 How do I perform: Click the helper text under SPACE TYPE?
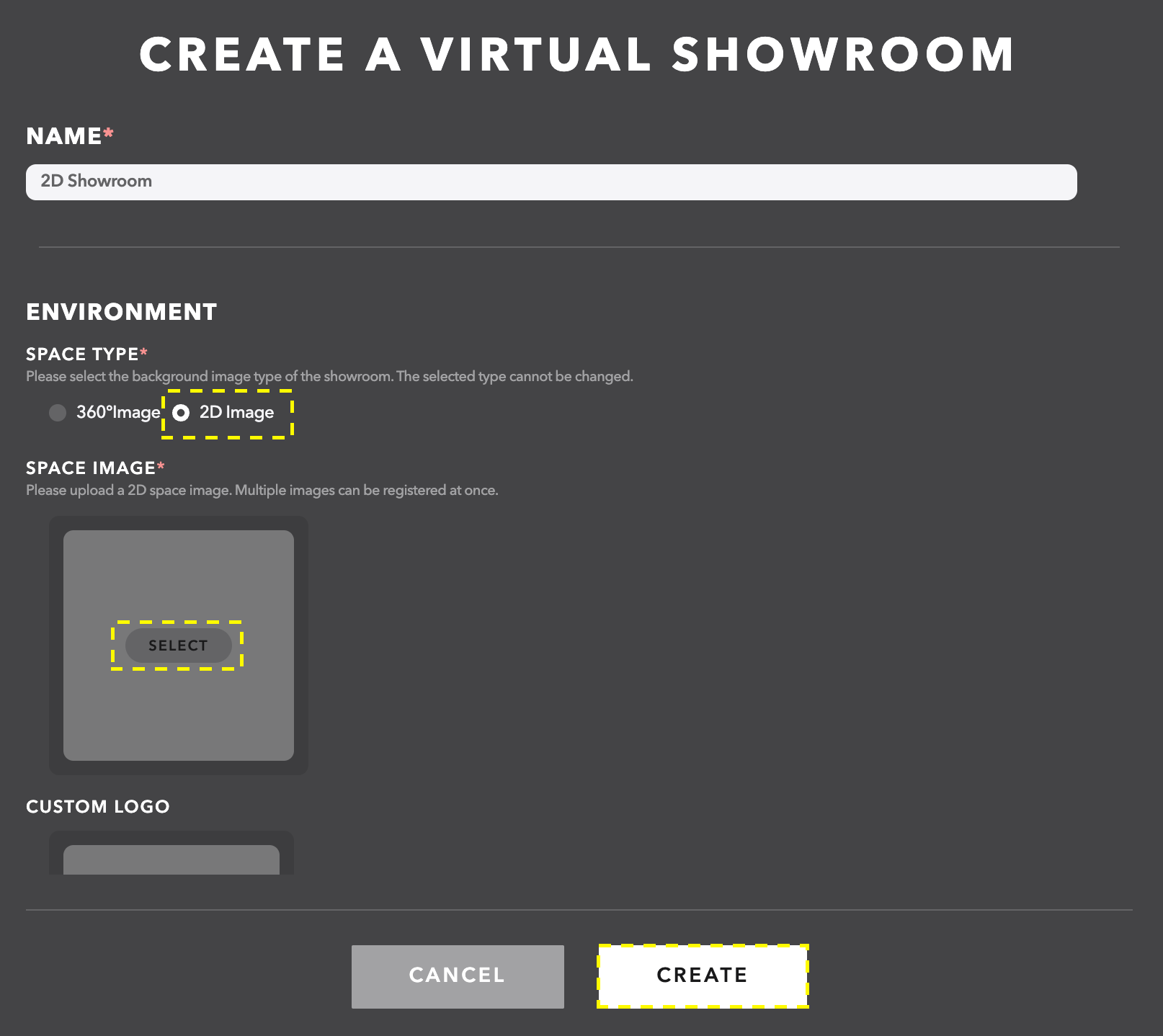point(329,375)
